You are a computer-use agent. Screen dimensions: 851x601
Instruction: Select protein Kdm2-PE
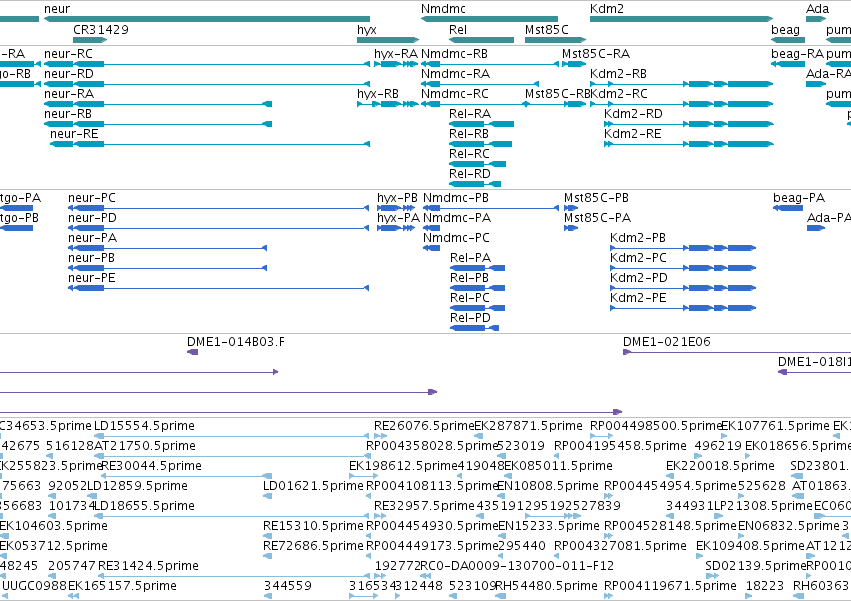pyautogui.click(x=638, y=299)
